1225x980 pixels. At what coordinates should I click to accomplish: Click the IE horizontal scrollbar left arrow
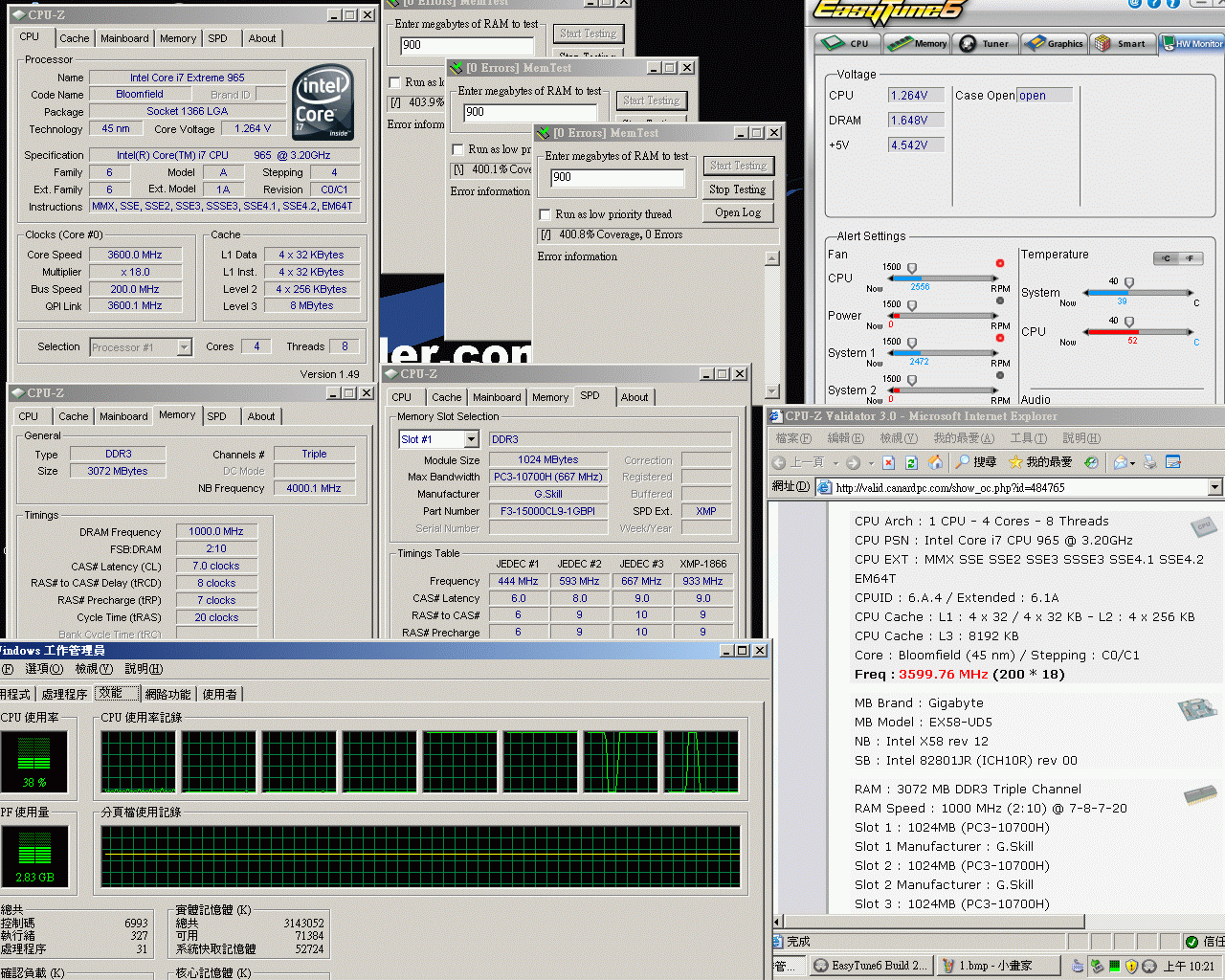[779, 922]
